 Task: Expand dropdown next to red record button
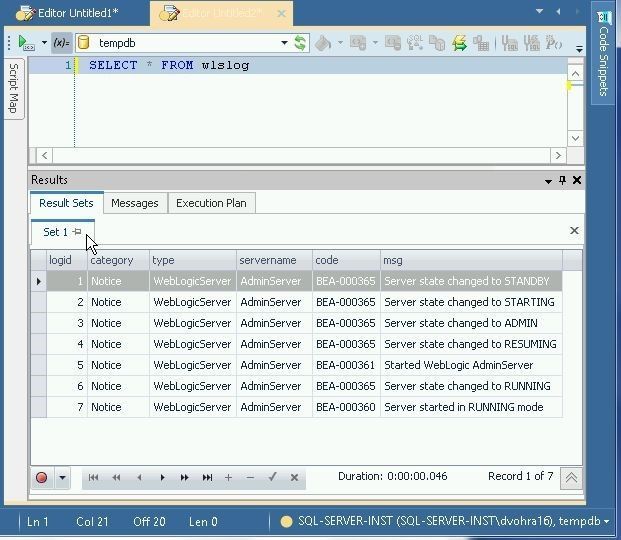point(62,478)
